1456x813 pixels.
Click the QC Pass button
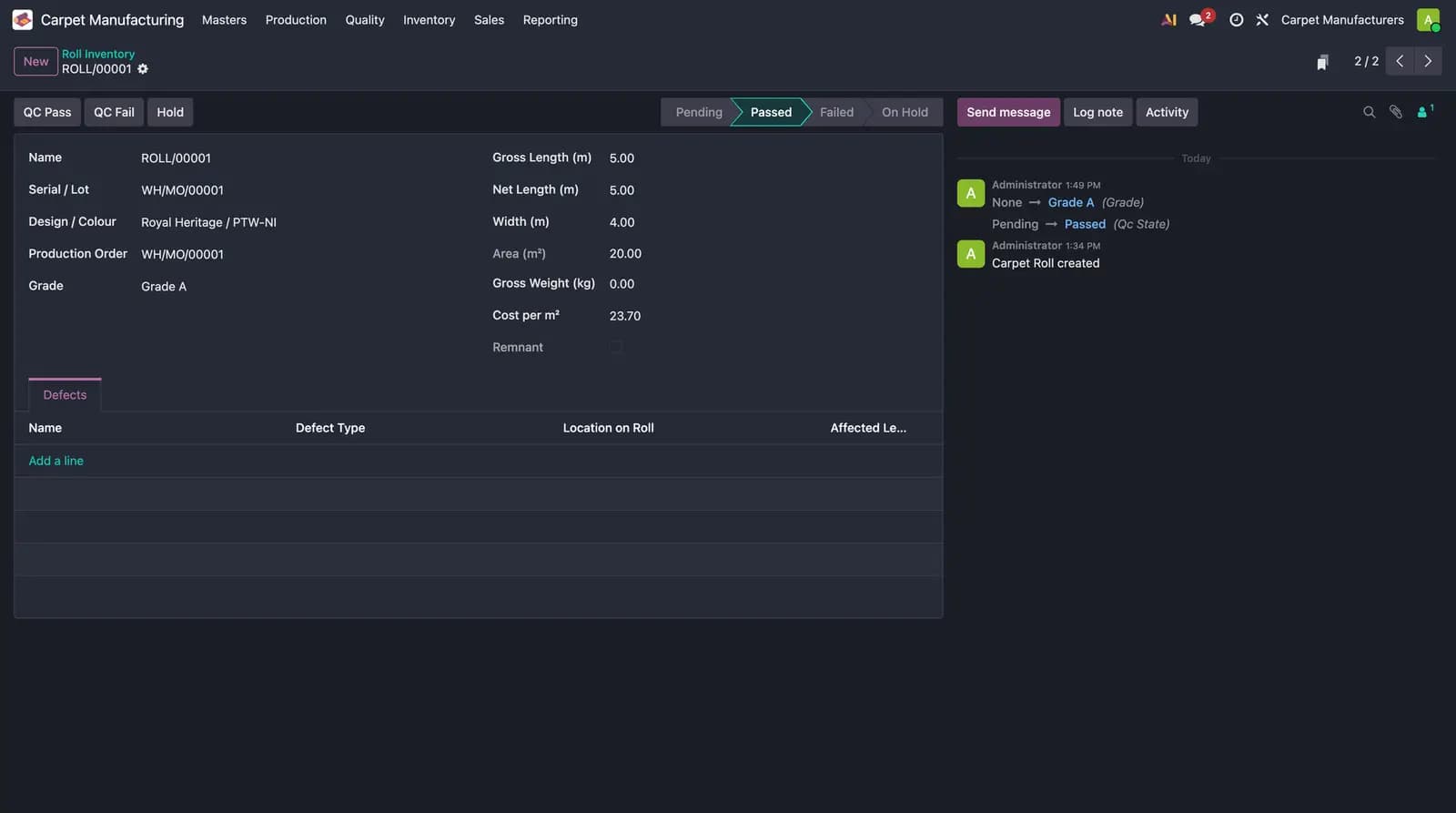coord(47,112)
